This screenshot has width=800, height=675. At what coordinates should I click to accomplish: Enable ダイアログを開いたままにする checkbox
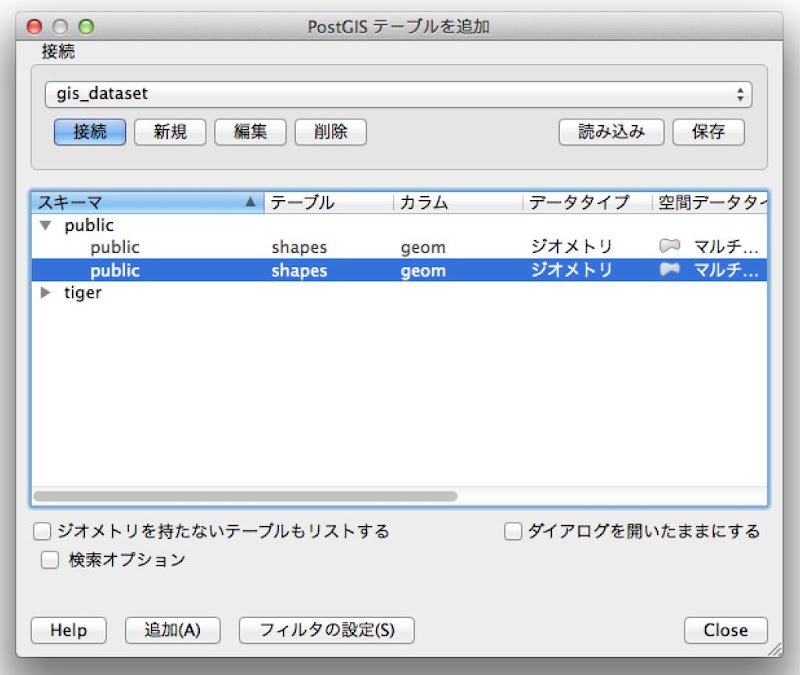(513, 531)
